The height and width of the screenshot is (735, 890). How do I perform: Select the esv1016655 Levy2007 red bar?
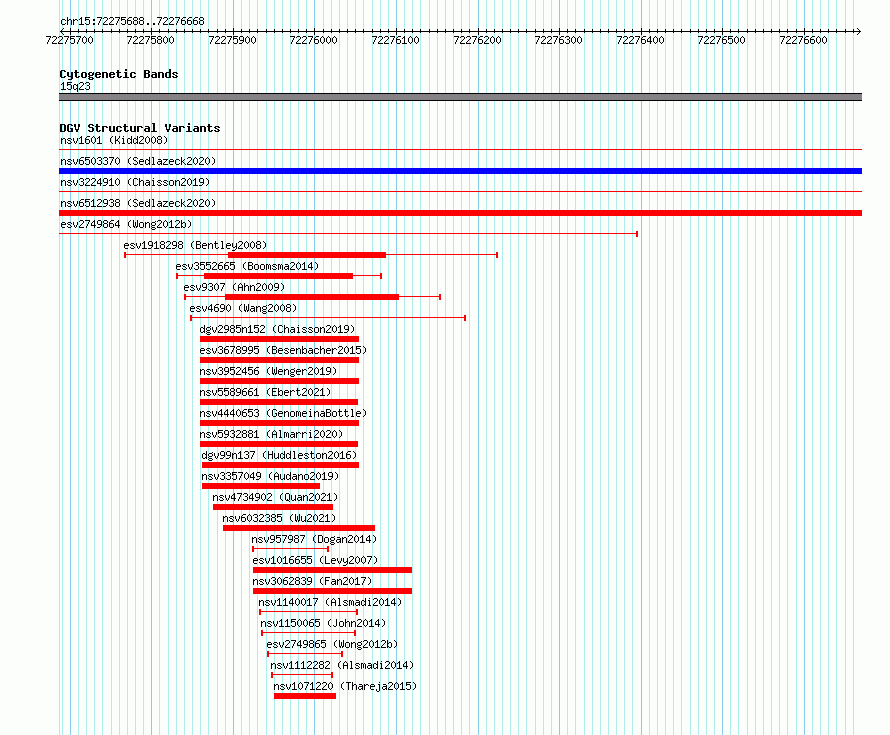click(333, 570)
